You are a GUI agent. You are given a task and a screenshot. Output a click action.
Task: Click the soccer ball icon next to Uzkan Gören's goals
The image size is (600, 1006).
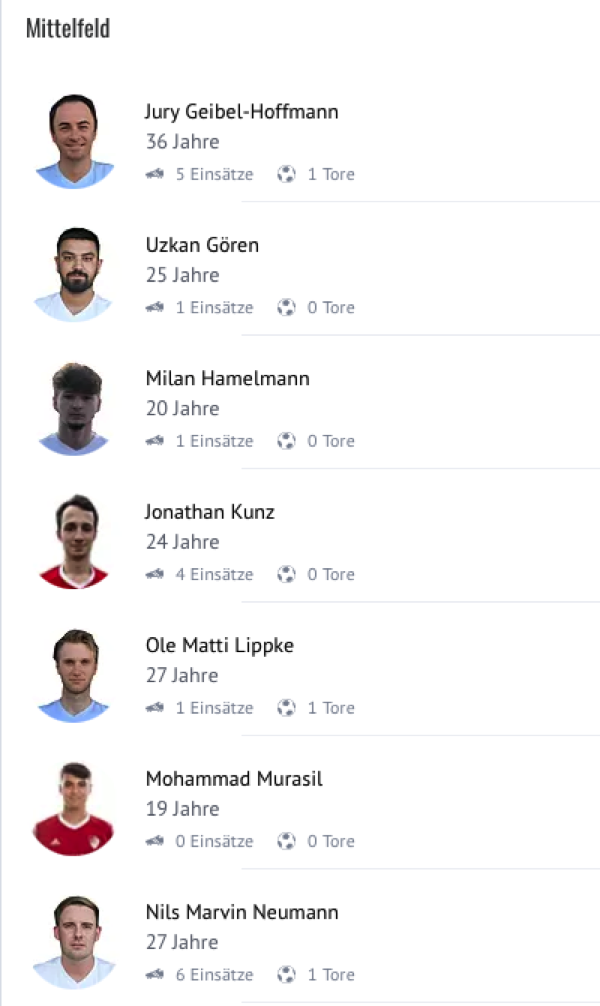coord(287,307)
